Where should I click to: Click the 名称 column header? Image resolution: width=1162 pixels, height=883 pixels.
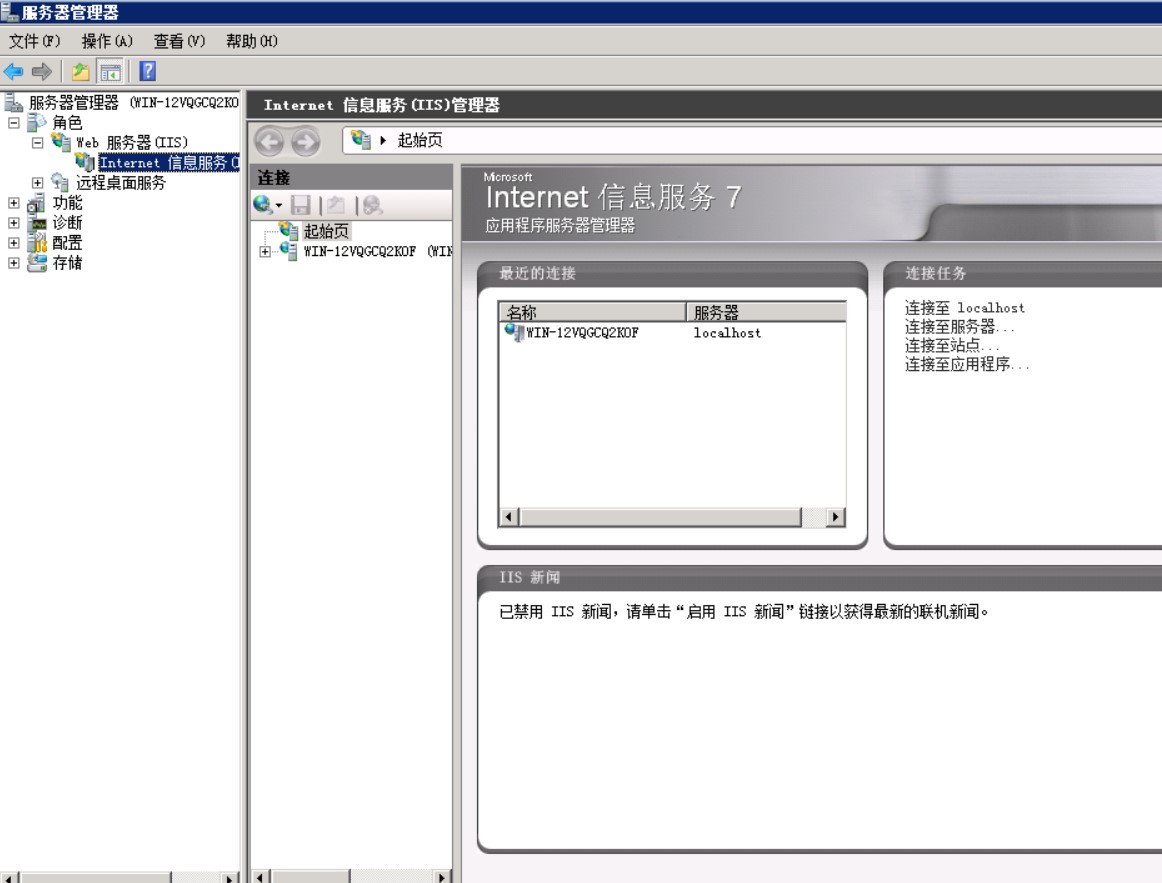pyautogui.click(x=593, y=312)
